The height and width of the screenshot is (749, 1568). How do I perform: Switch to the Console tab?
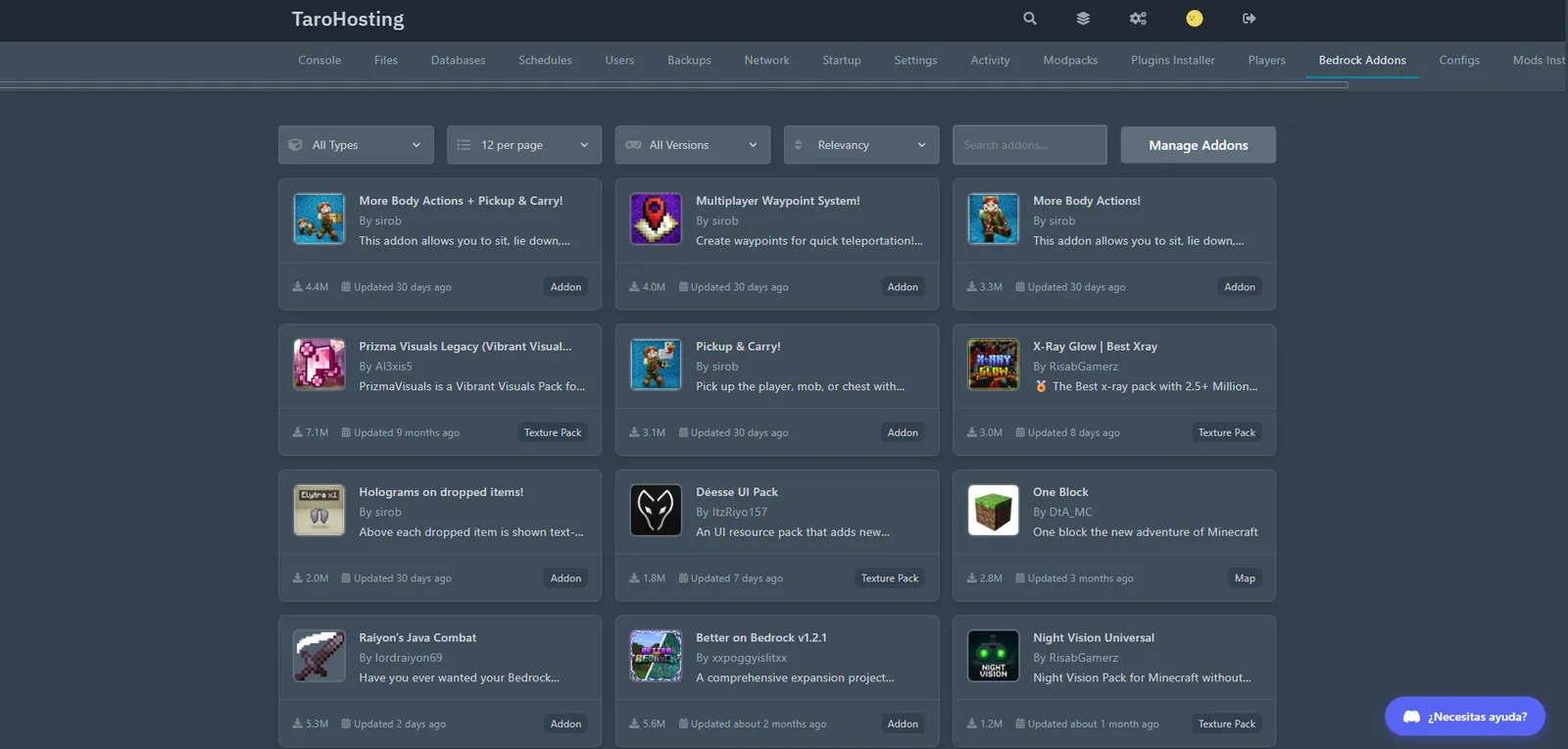click(319, 60)
